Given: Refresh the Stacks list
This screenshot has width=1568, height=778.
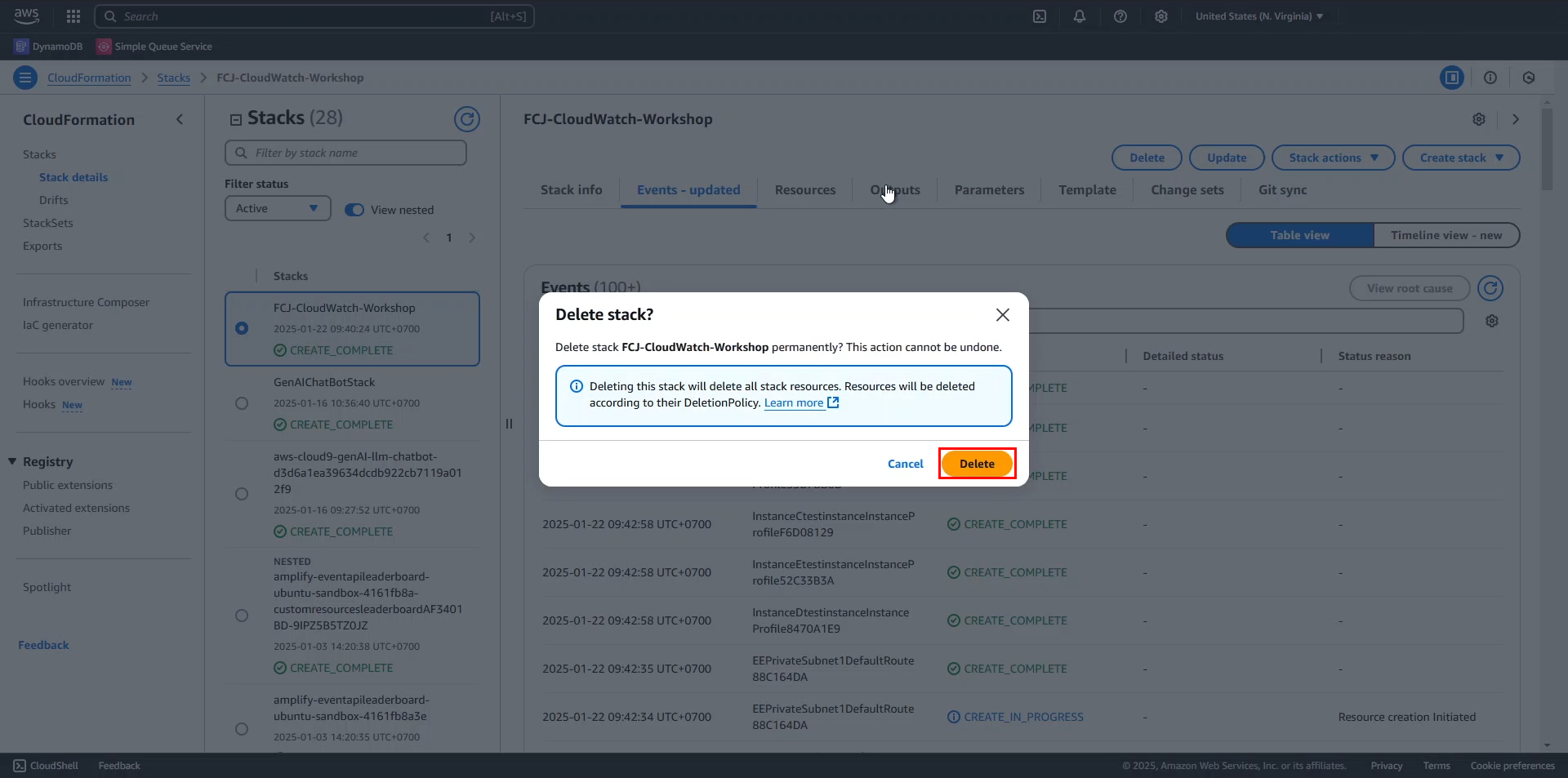Looking at the screenshot, I should pyautogui.click(x=467, y=119).
